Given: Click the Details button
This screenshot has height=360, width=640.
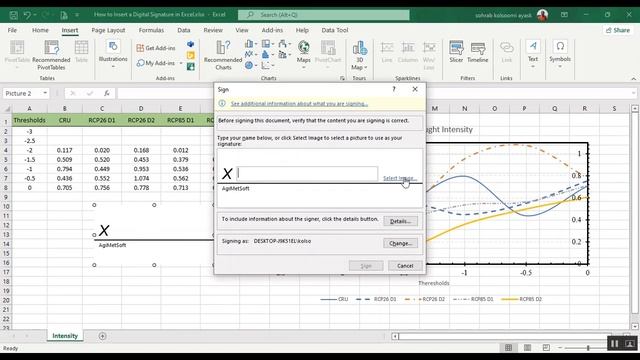Looking at the screenshot, I should coord(400,221).
